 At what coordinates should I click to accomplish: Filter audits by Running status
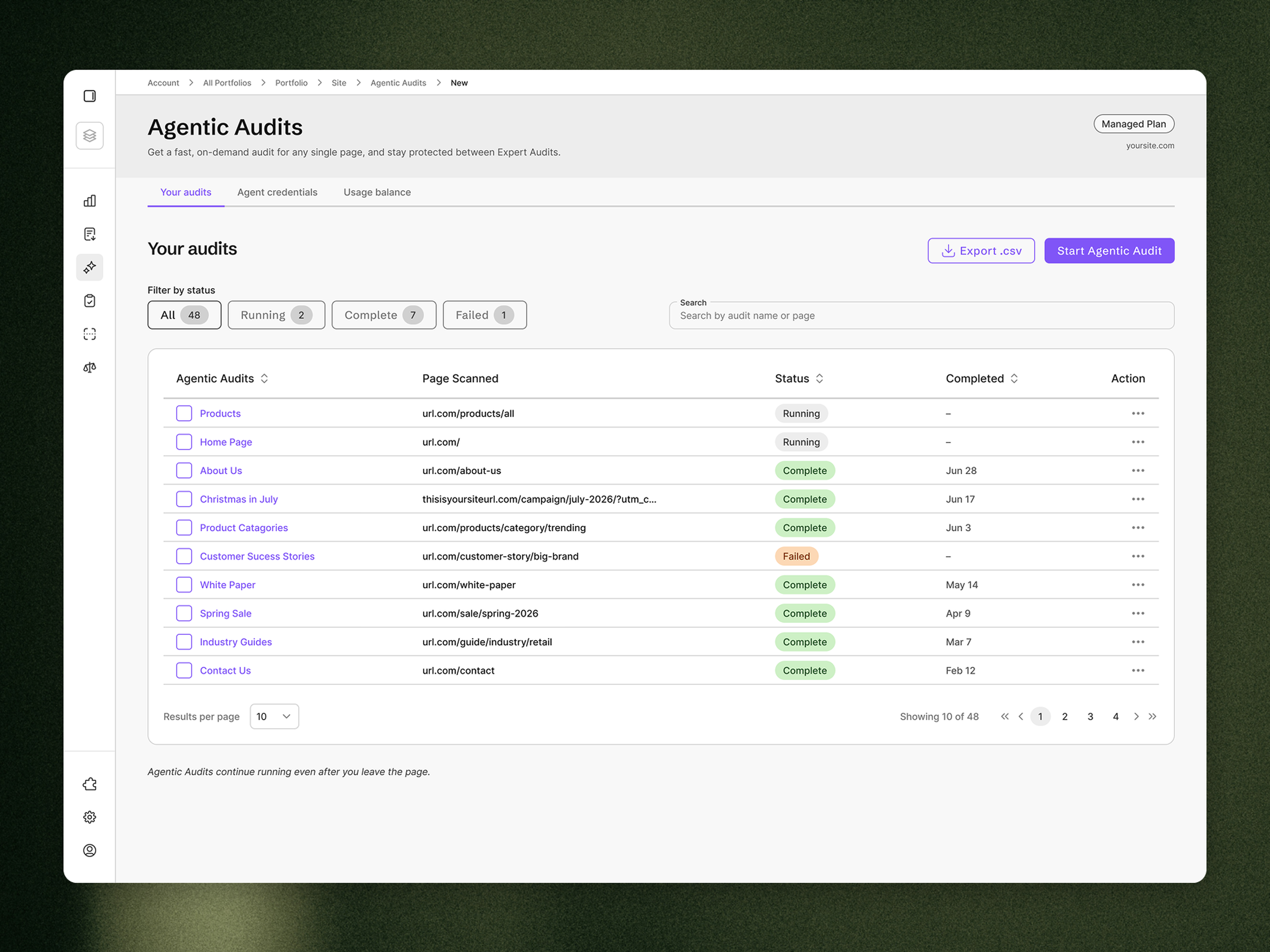tap(276, 315)
